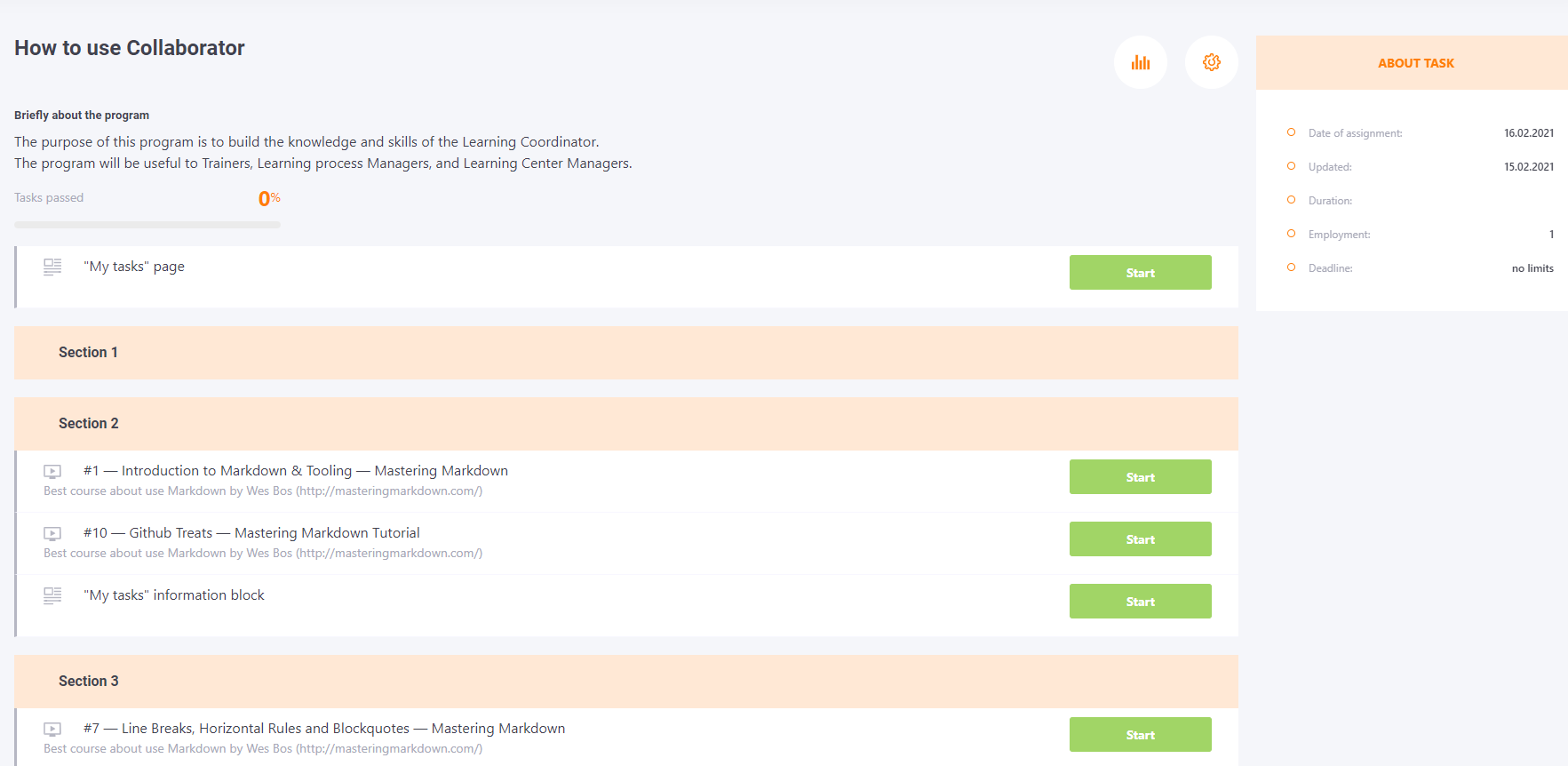Start the "My tasks" information block task
The height and width of the screenshot is (766, 1568).
(1140, 602)
